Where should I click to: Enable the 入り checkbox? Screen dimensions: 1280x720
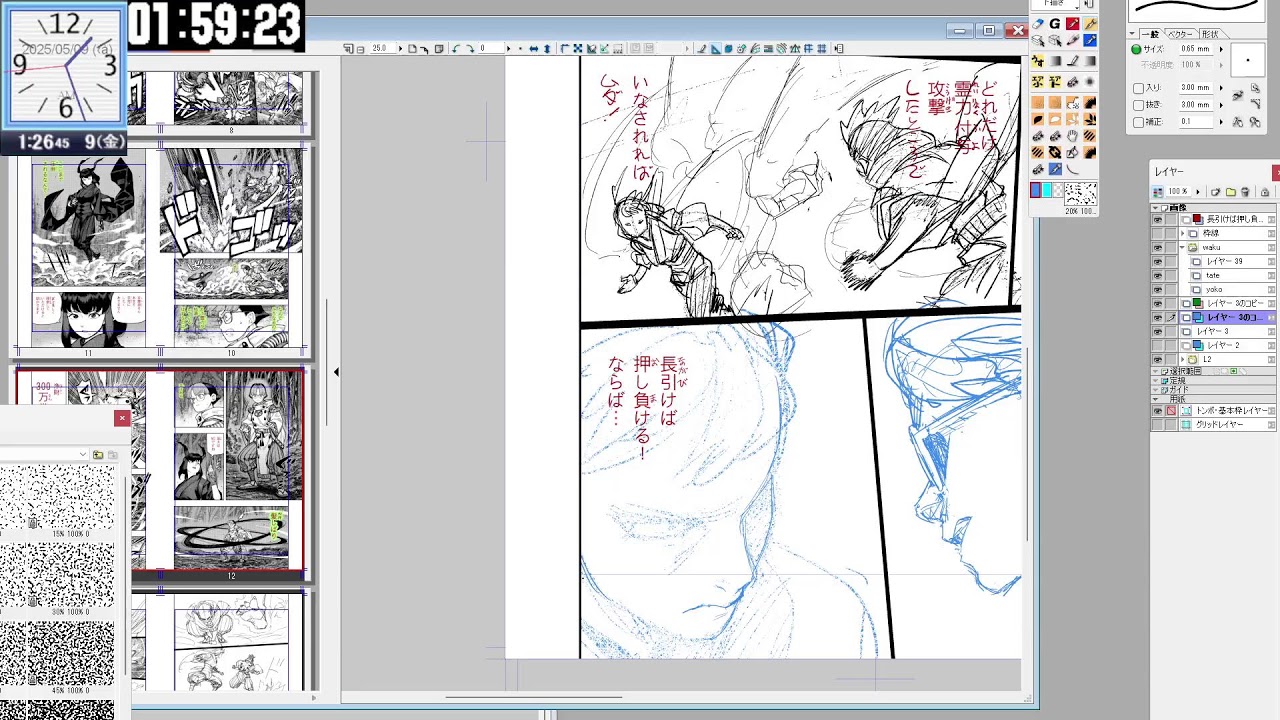(1138, 88)
